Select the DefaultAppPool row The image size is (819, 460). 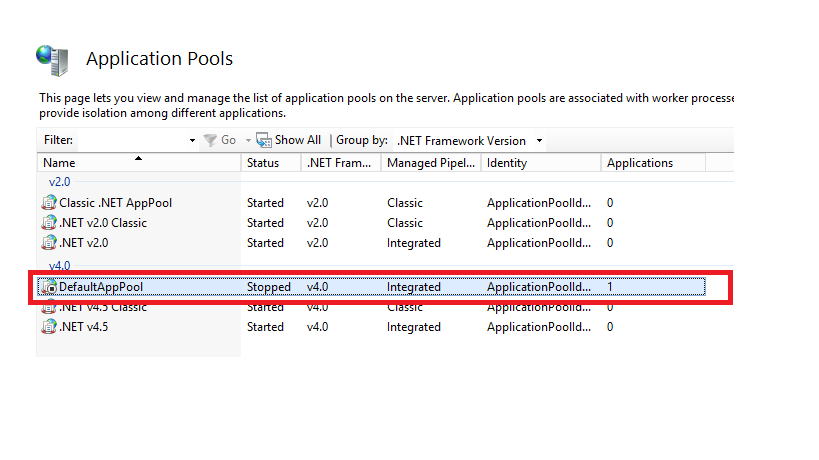point(371,287)
